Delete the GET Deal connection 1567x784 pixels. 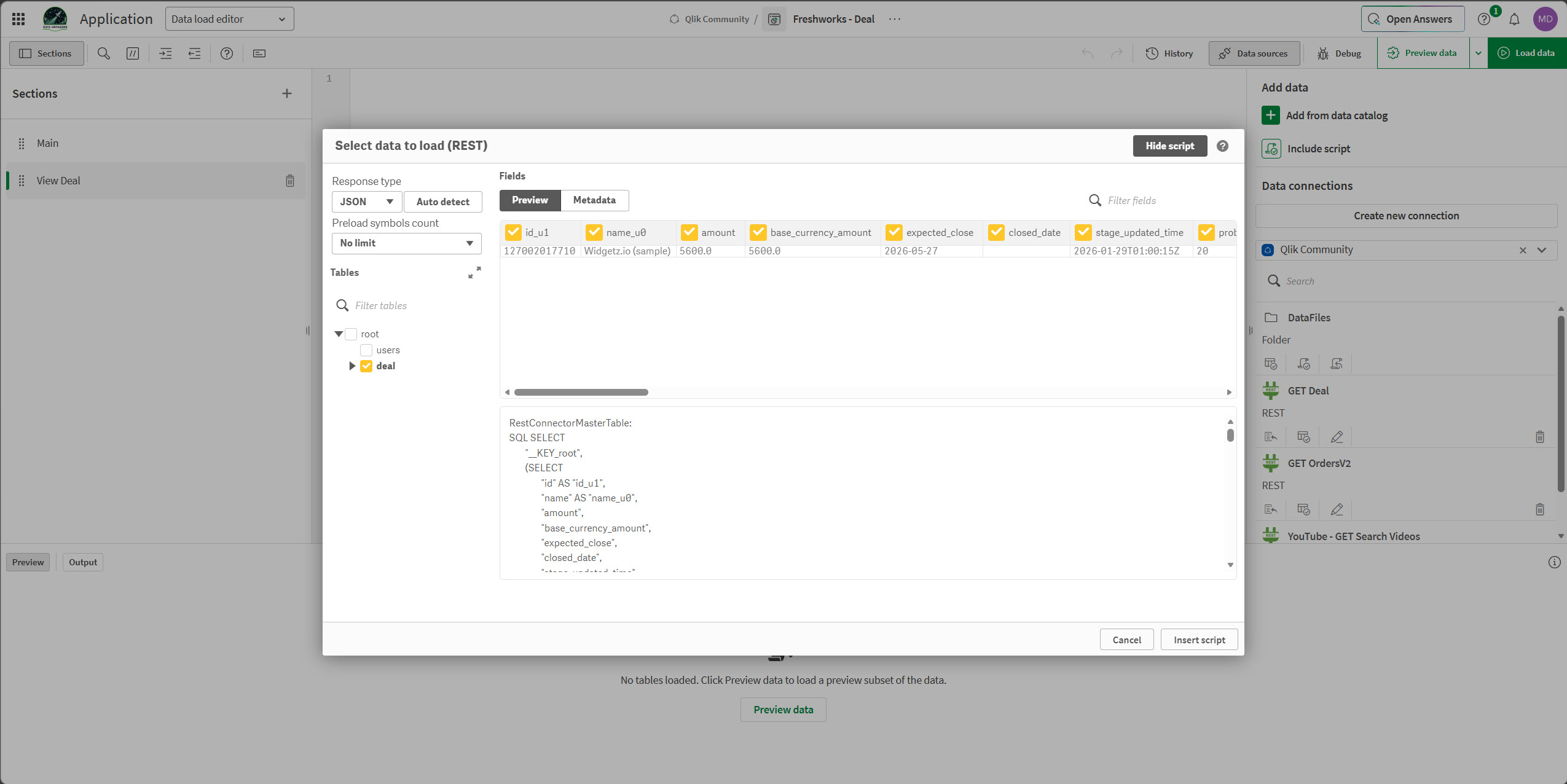[x=1540, y=437]
